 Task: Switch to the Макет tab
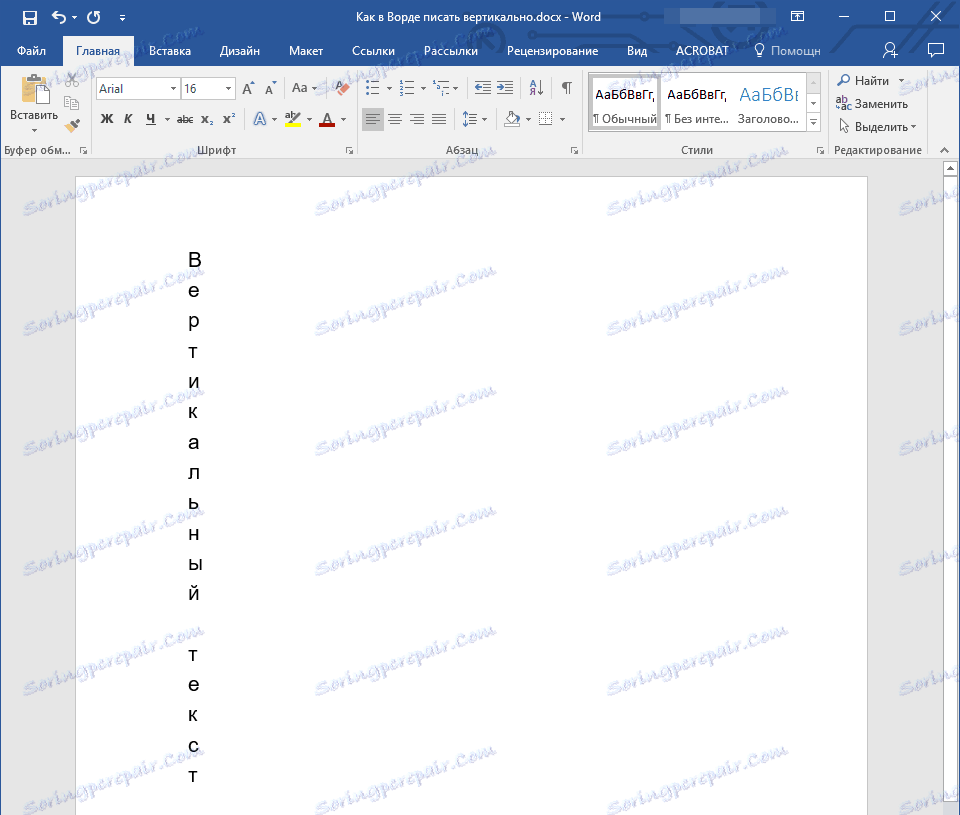[x=306, y=51]
